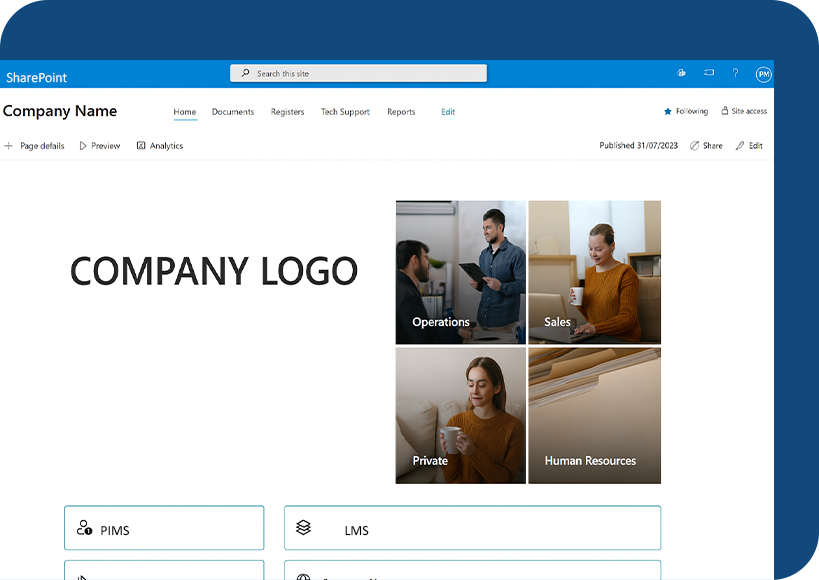The image size is (819, 580).
Task: Open the Human Resources image tile
Action: (x=594, y=416)
